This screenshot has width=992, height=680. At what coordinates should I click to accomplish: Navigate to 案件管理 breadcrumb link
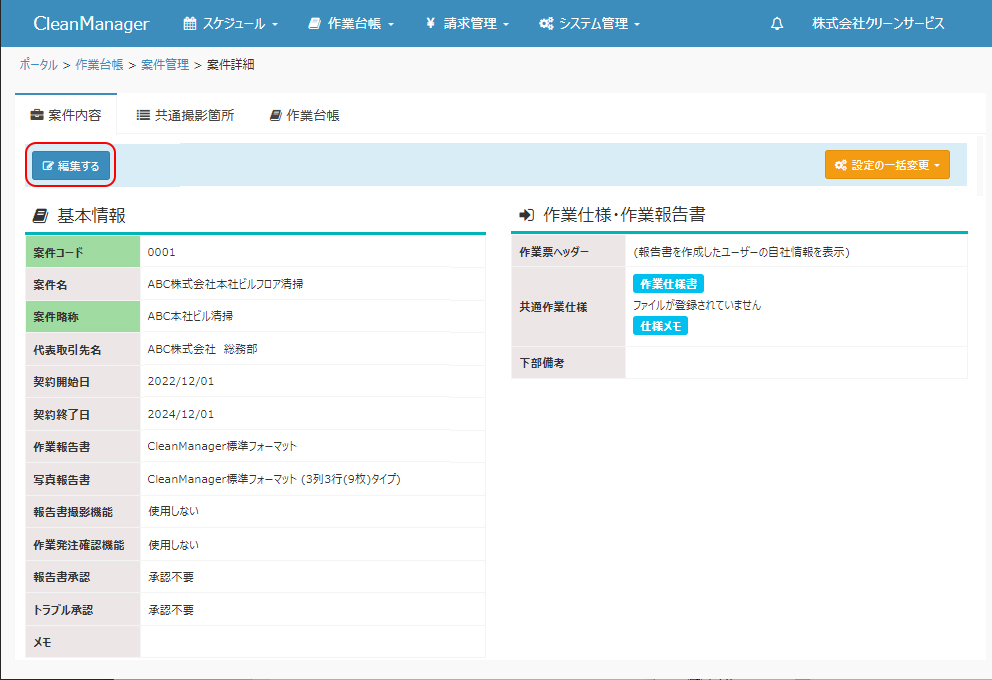tap(165, 65)
